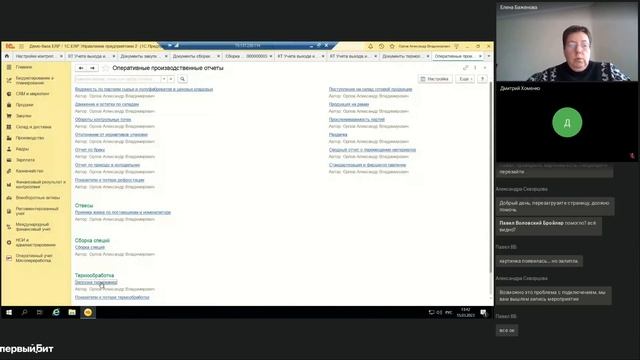Clear the search field with the x button

171,79
